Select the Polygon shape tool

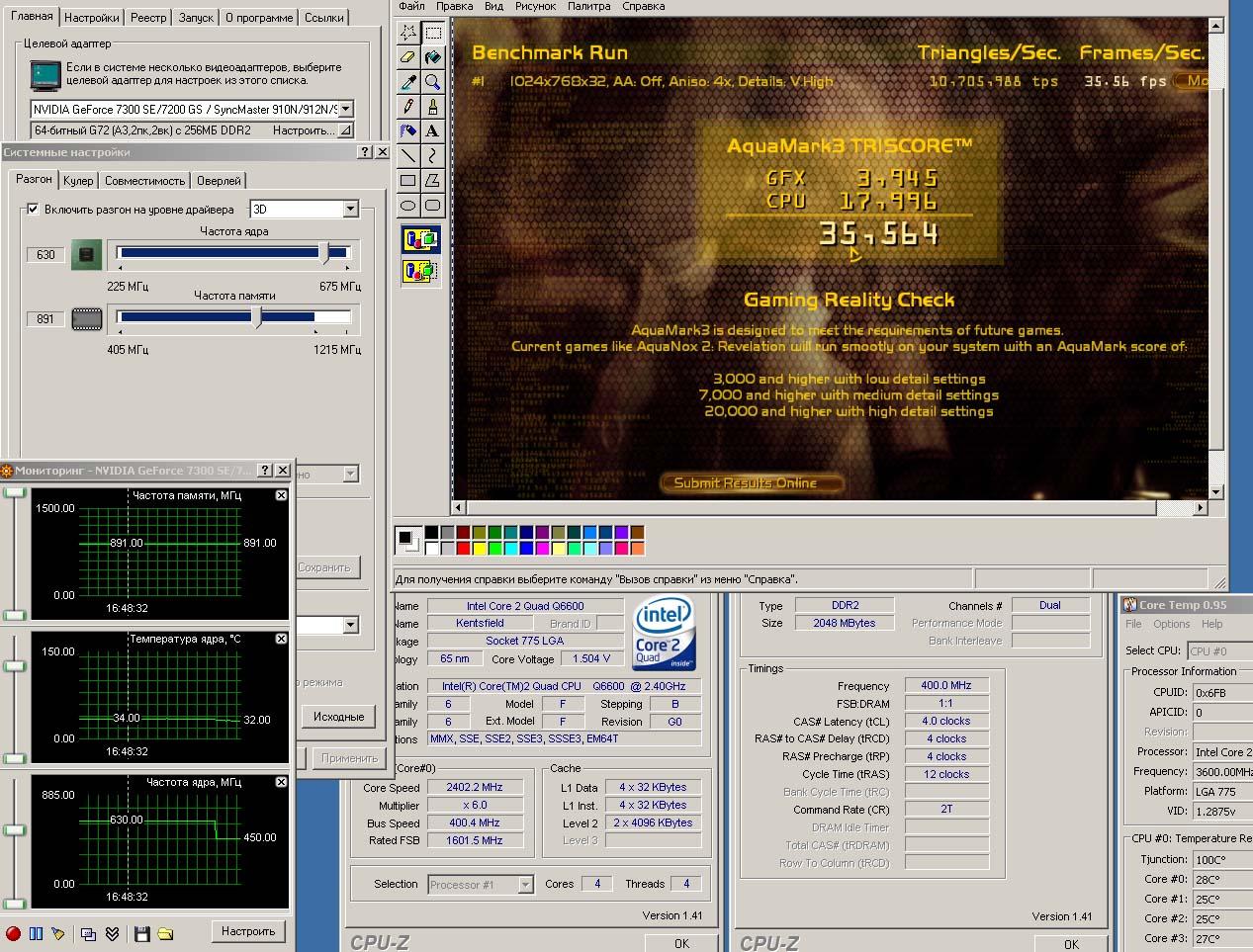(x=432, y=180)
